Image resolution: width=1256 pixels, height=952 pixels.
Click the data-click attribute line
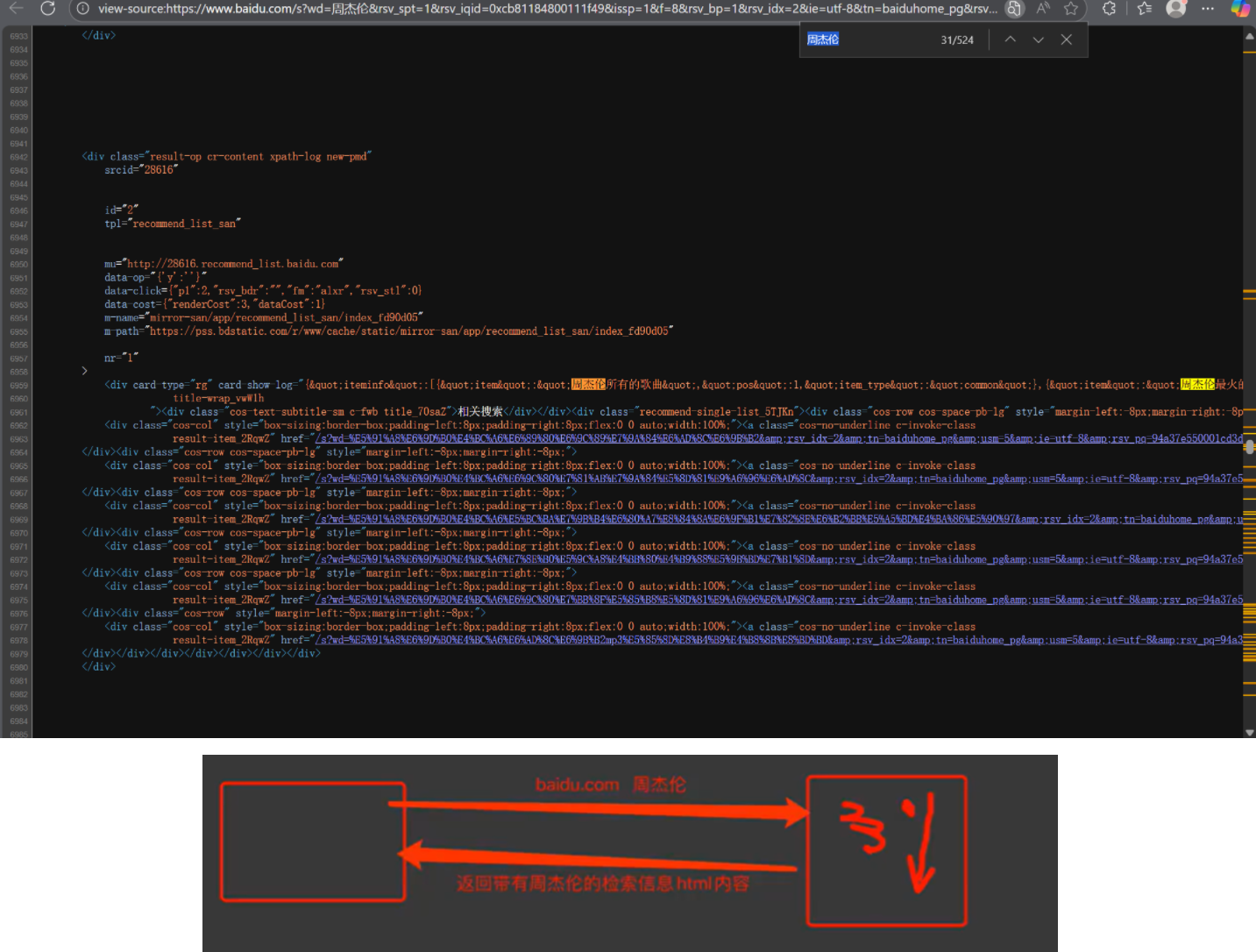[263, 291]
